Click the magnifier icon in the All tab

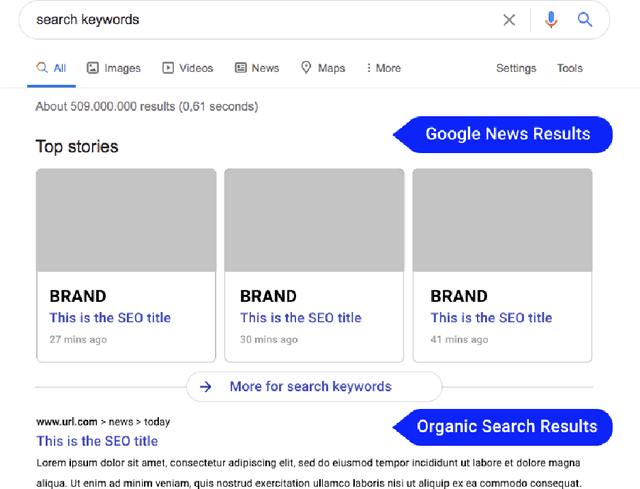click(x=42, y=67)
